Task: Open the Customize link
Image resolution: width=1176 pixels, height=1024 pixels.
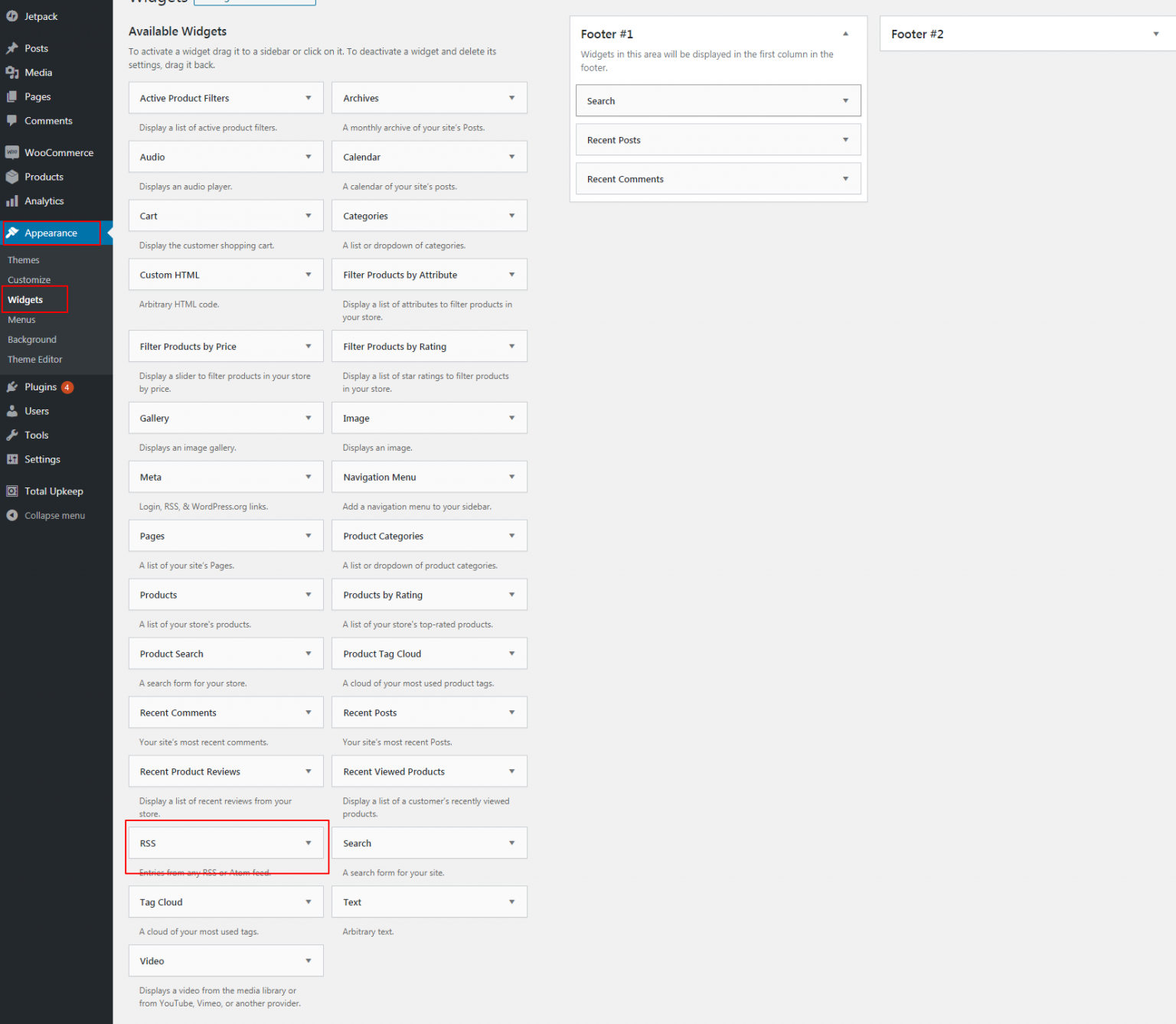Action: coord(29,279)
